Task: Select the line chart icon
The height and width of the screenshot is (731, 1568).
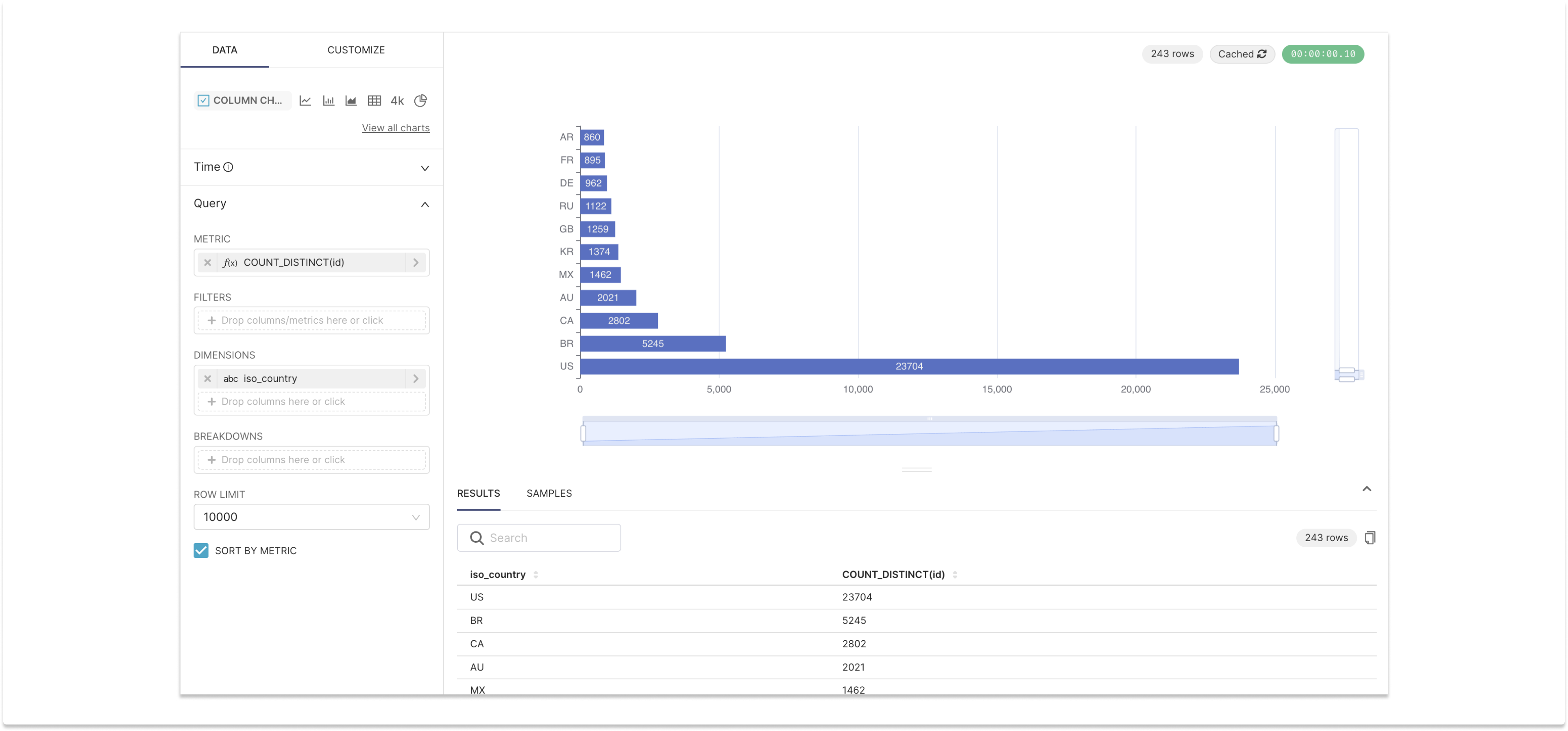Action: 305,100
